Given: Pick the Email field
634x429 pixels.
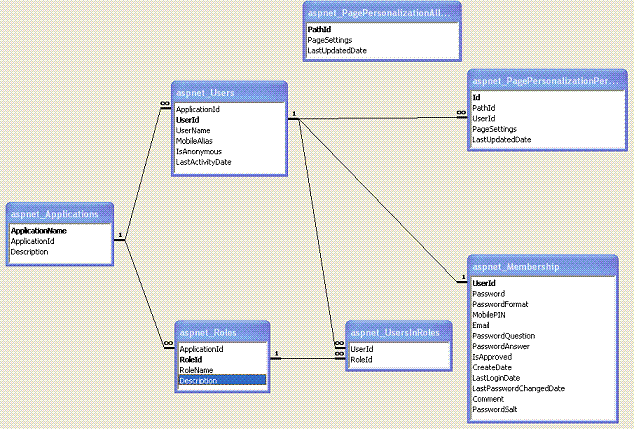Looking at the screenshot, I should (x=481, y=325).
